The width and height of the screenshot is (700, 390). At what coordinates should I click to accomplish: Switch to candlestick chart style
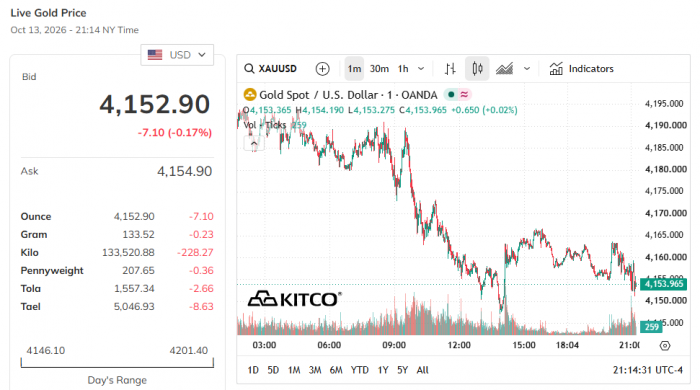coord(477,69)
